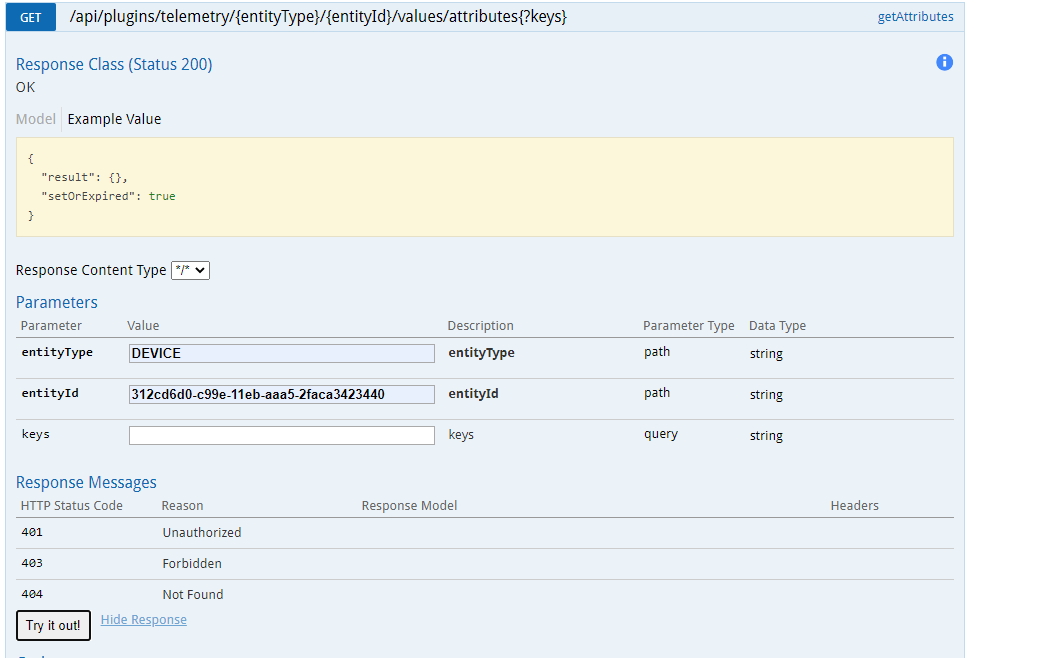The image size is (1047, 658).
Task: Click the Response Messages heading
Action: point(86,482)
